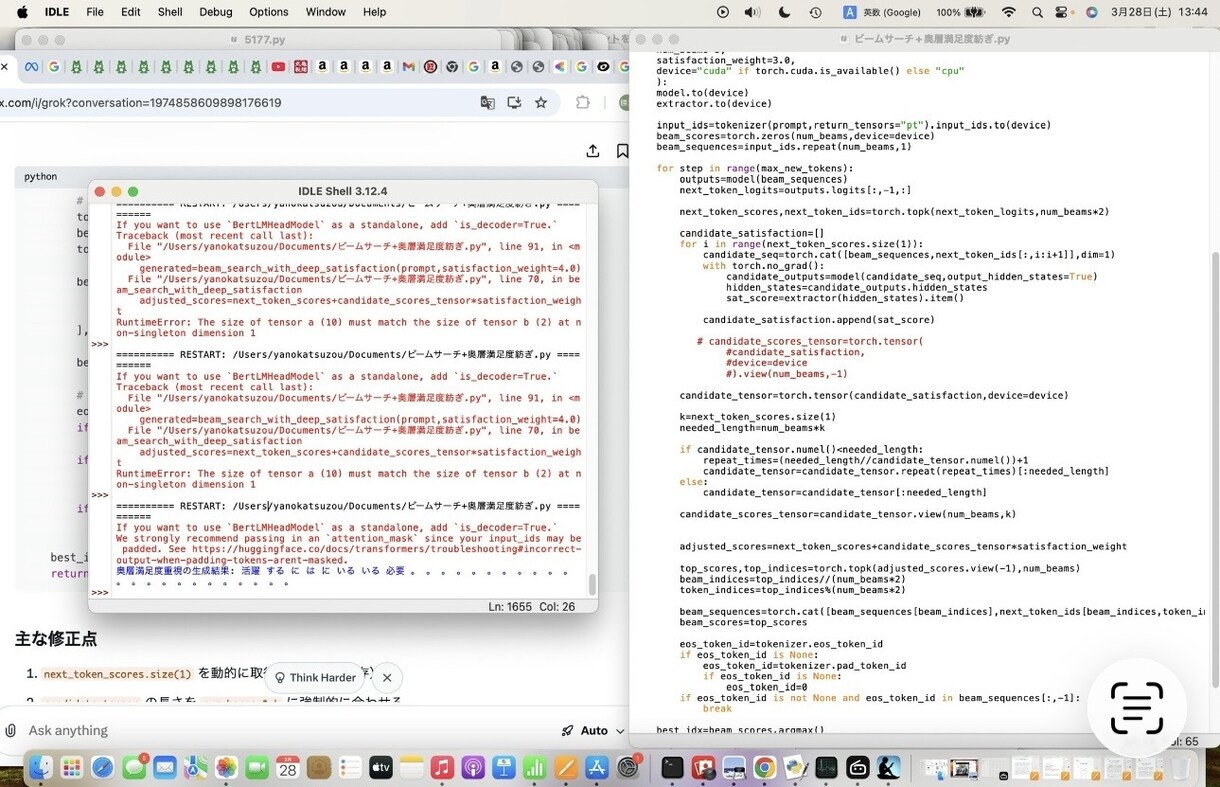
Task: Click the attach paperclip icon
Action: 11,731
